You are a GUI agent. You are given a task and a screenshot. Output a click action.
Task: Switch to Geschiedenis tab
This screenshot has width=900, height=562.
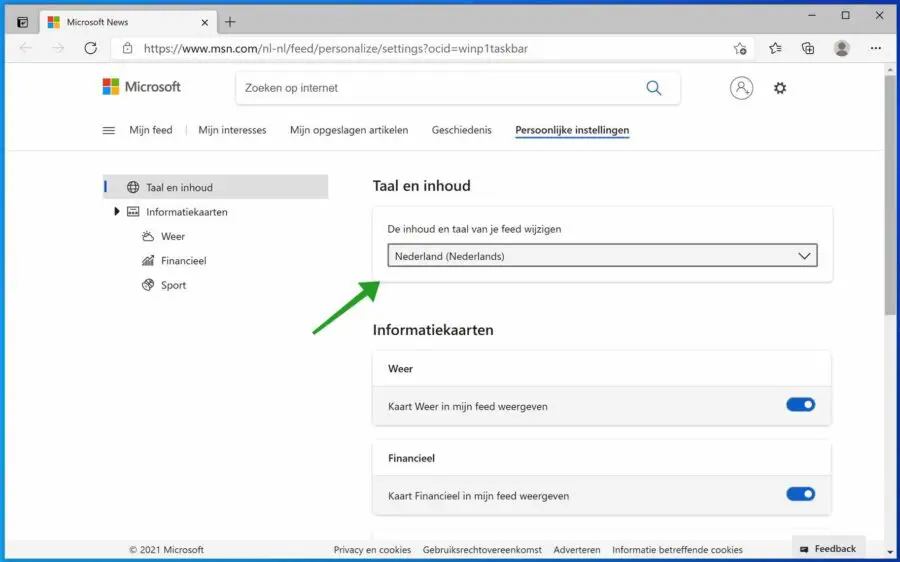pos(461,130)
